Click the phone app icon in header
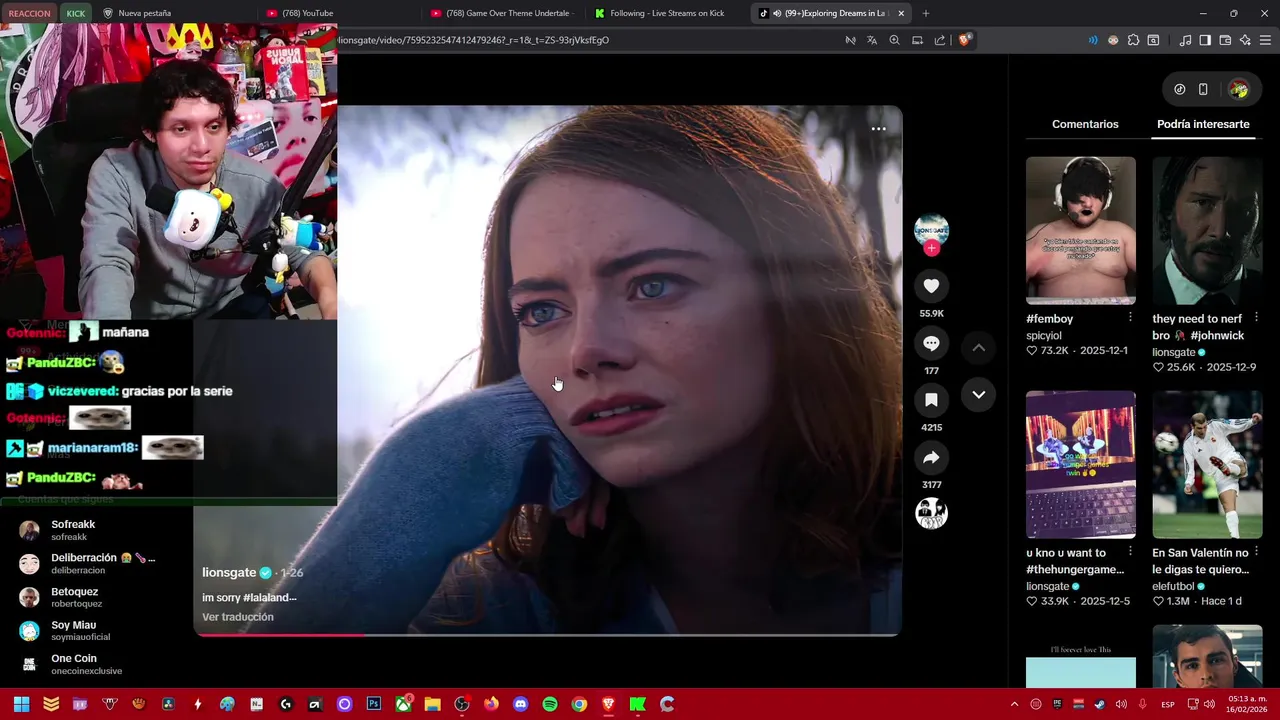Image resolution: width=1280 pixels, height=720 pixels. point(1203,89)
